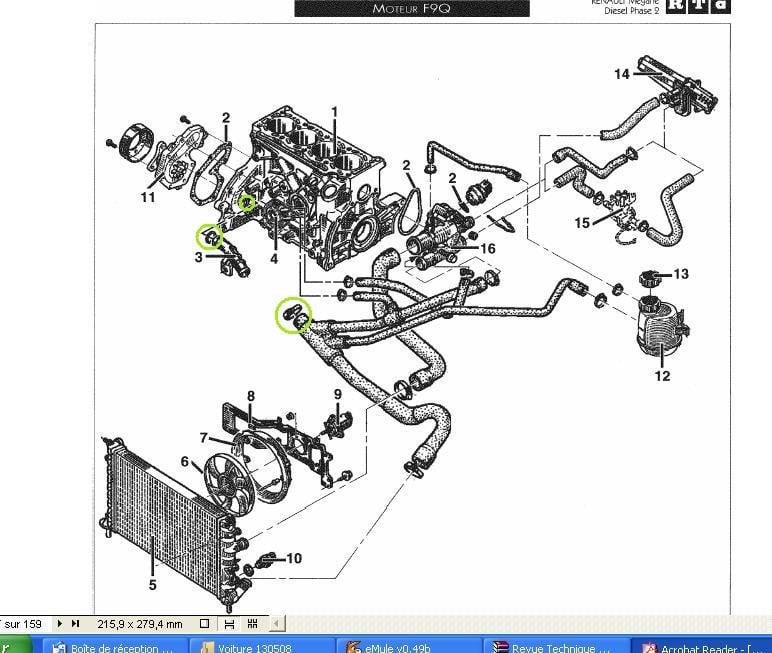Viewport: 772px width, 653px height.
Task: Click label 10 near radiator sensor
Action: [x=294, y=558]
